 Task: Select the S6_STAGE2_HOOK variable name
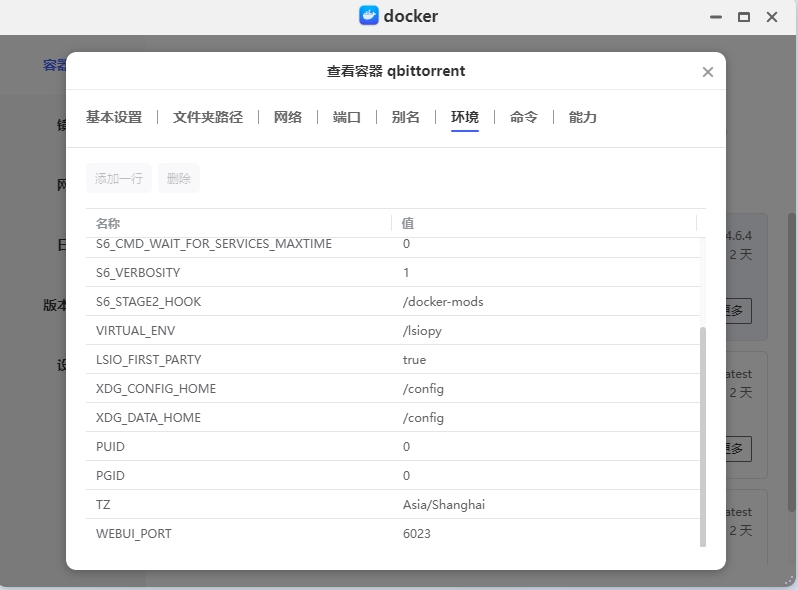click(149, 302)
